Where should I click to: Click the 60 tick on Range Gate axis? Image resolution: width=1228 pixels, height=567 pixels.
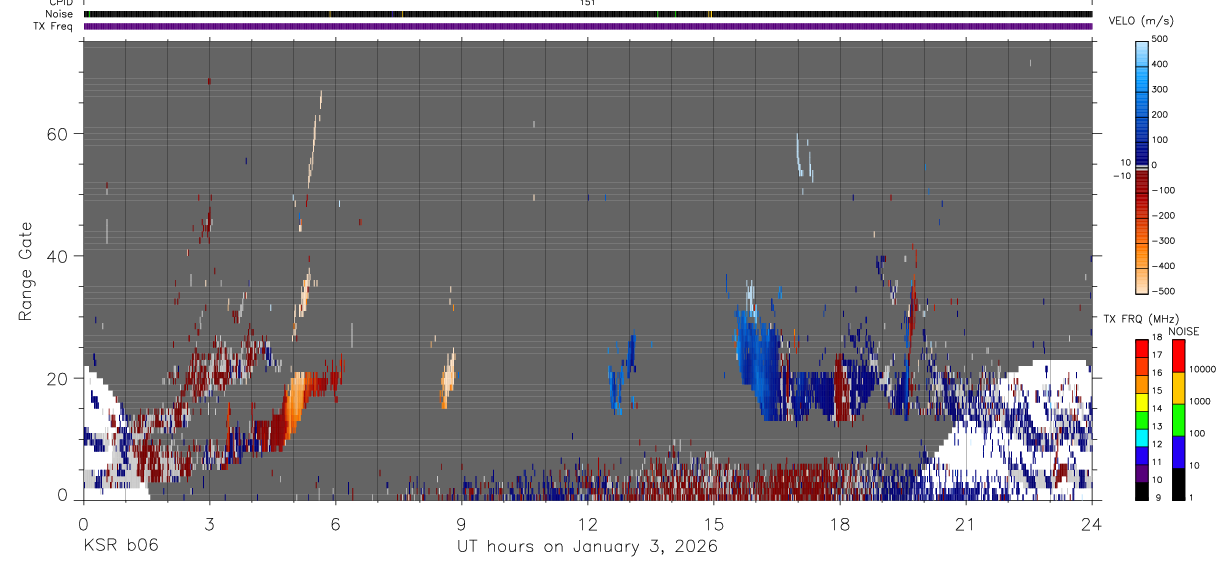[57, 134]
